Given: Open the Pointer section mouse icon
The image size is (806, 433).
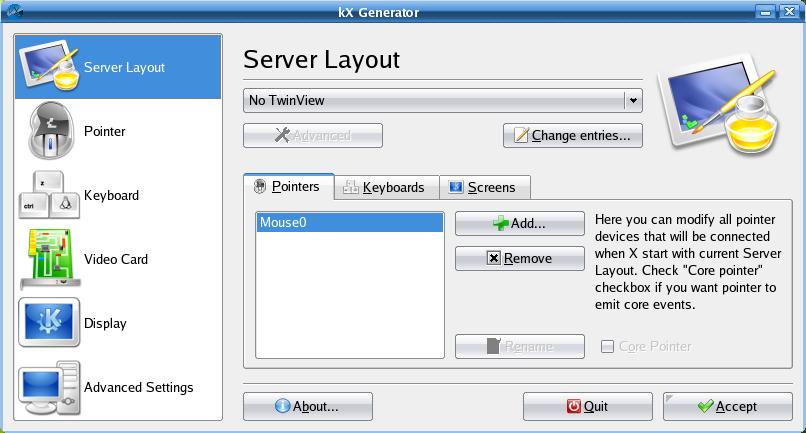Looking at the screenshot, I should (x=50, y=131).
